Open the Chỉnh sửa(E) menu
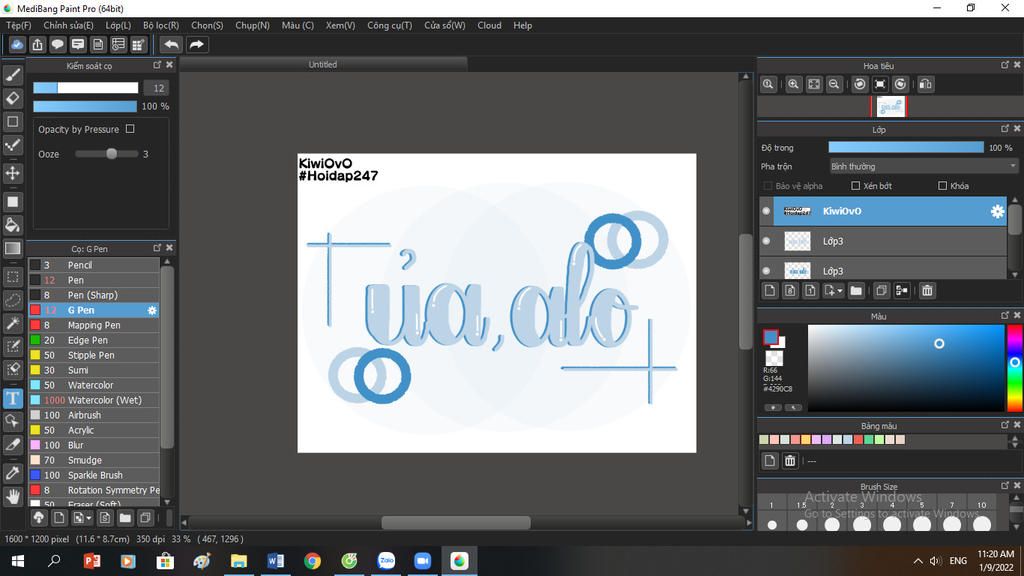 pyautogui.click(x=69, y=25)
